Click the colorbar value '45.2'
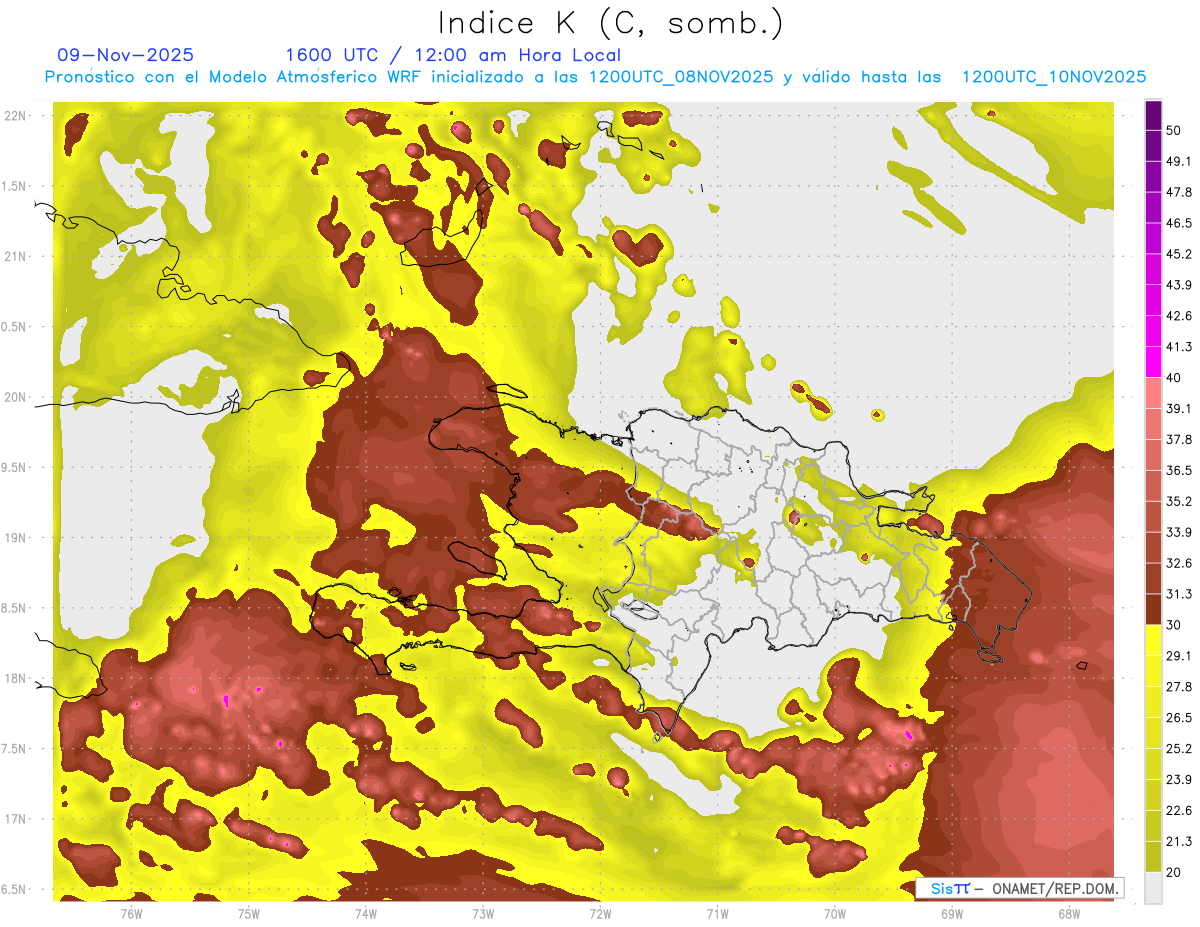This screenshot has height=927, width=1200. point(1179,254)
